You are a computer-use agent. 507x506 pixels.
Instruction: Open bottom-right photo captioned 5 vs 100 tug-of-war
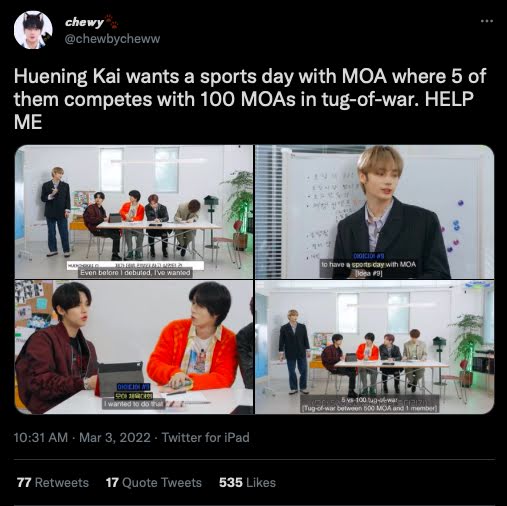point(375,347)
